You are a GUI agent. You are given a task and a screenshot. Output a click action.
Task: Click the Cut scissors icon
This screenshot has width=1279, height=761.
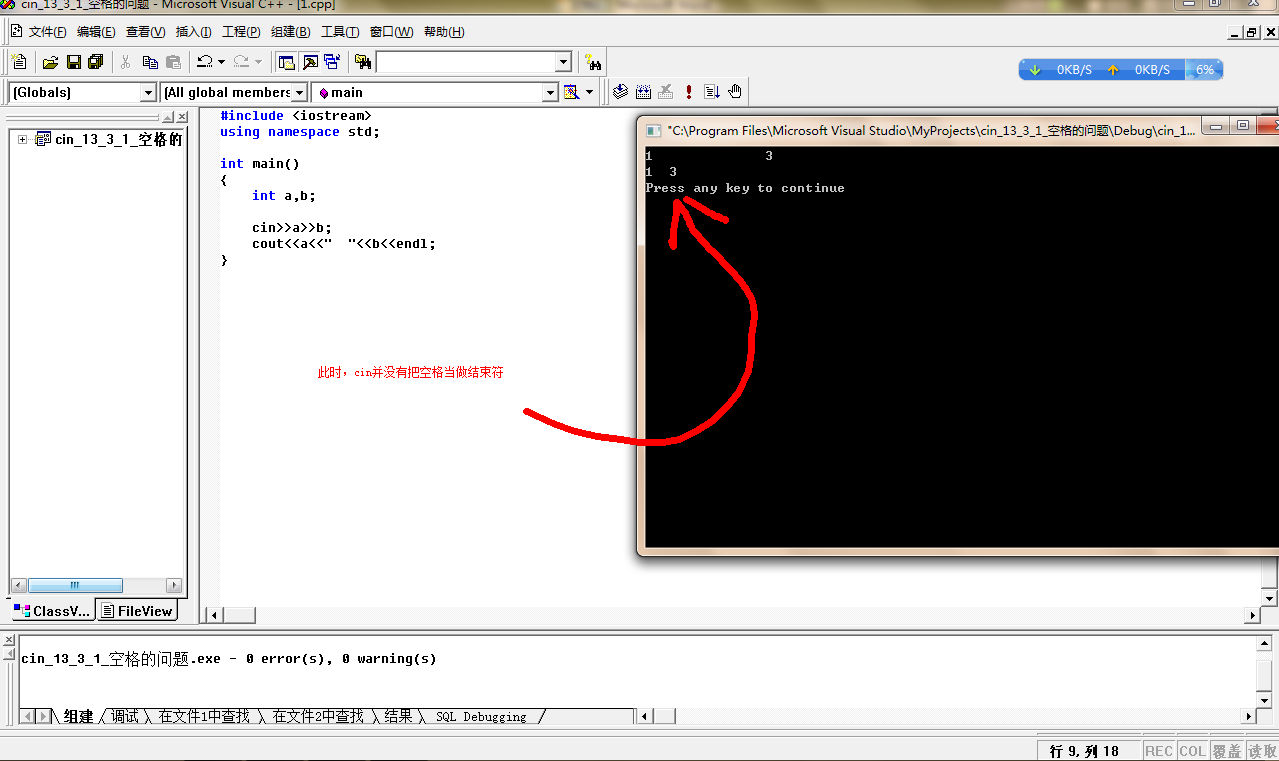point(126,62)
